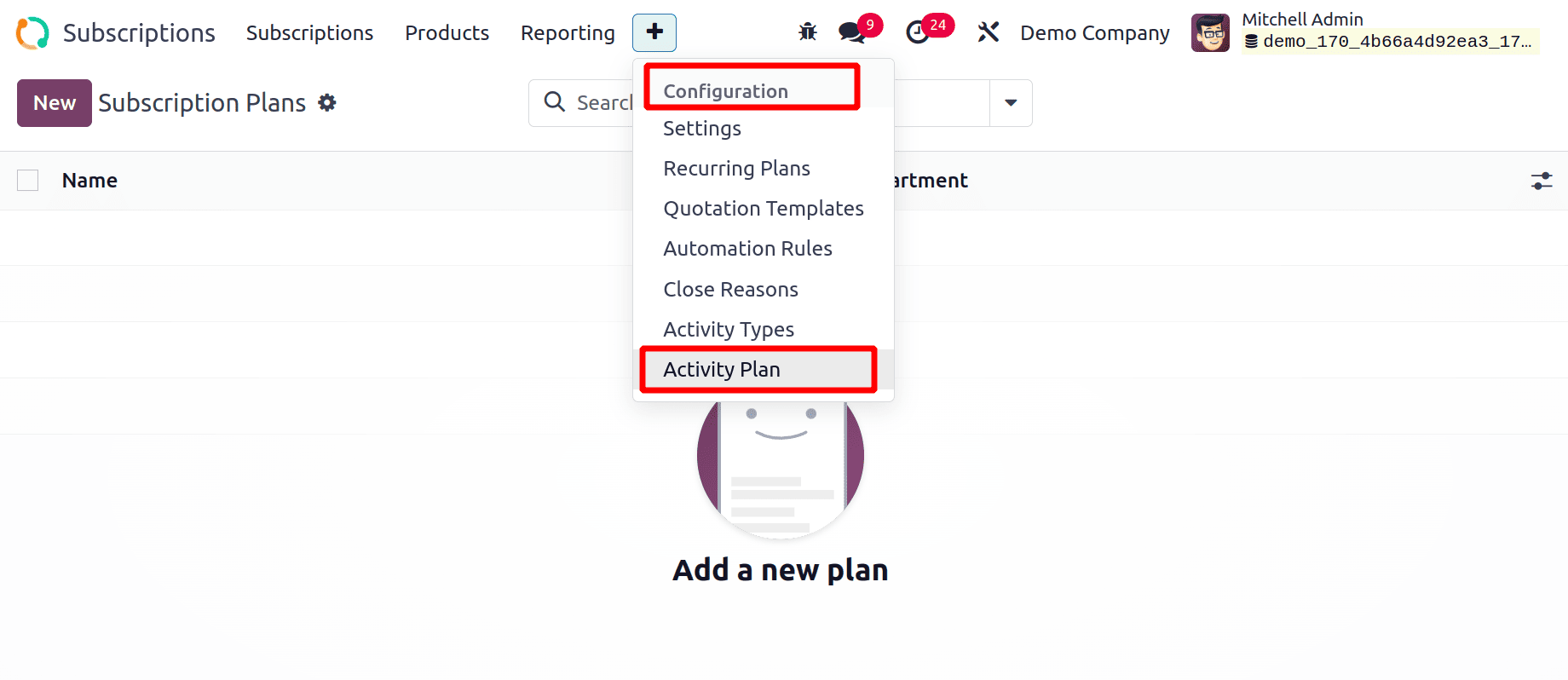Click the search magnifier icon
This screenshot has height=680, width=1568.
(x=555, y=102)
